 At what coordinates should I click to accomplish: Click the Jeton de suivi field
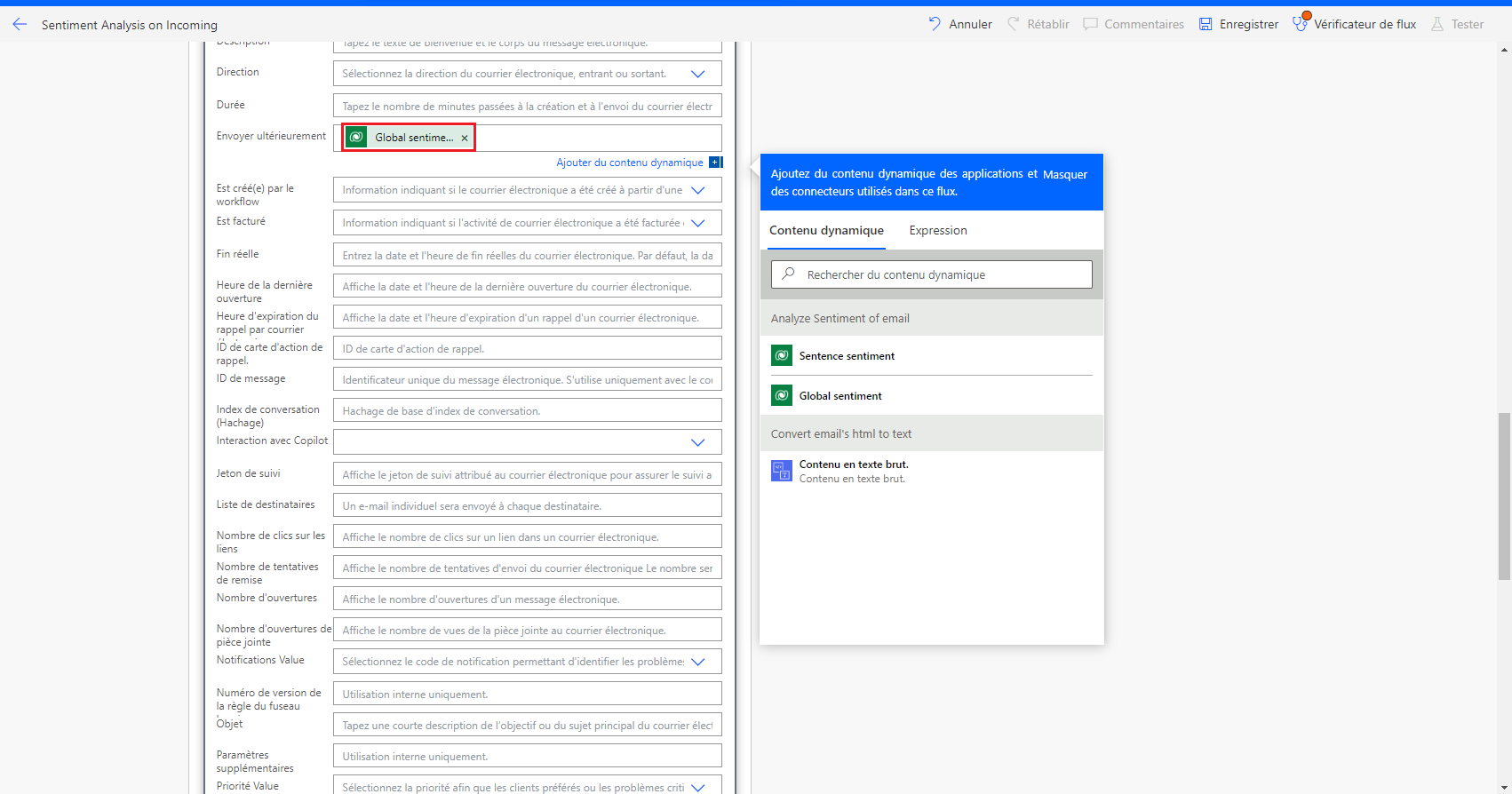[527, 474]
